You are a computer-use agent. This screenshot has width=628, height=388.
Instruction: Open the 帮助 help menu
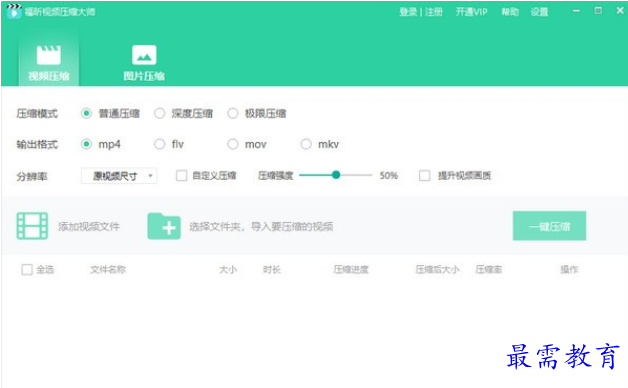click(x=510, y=12)
